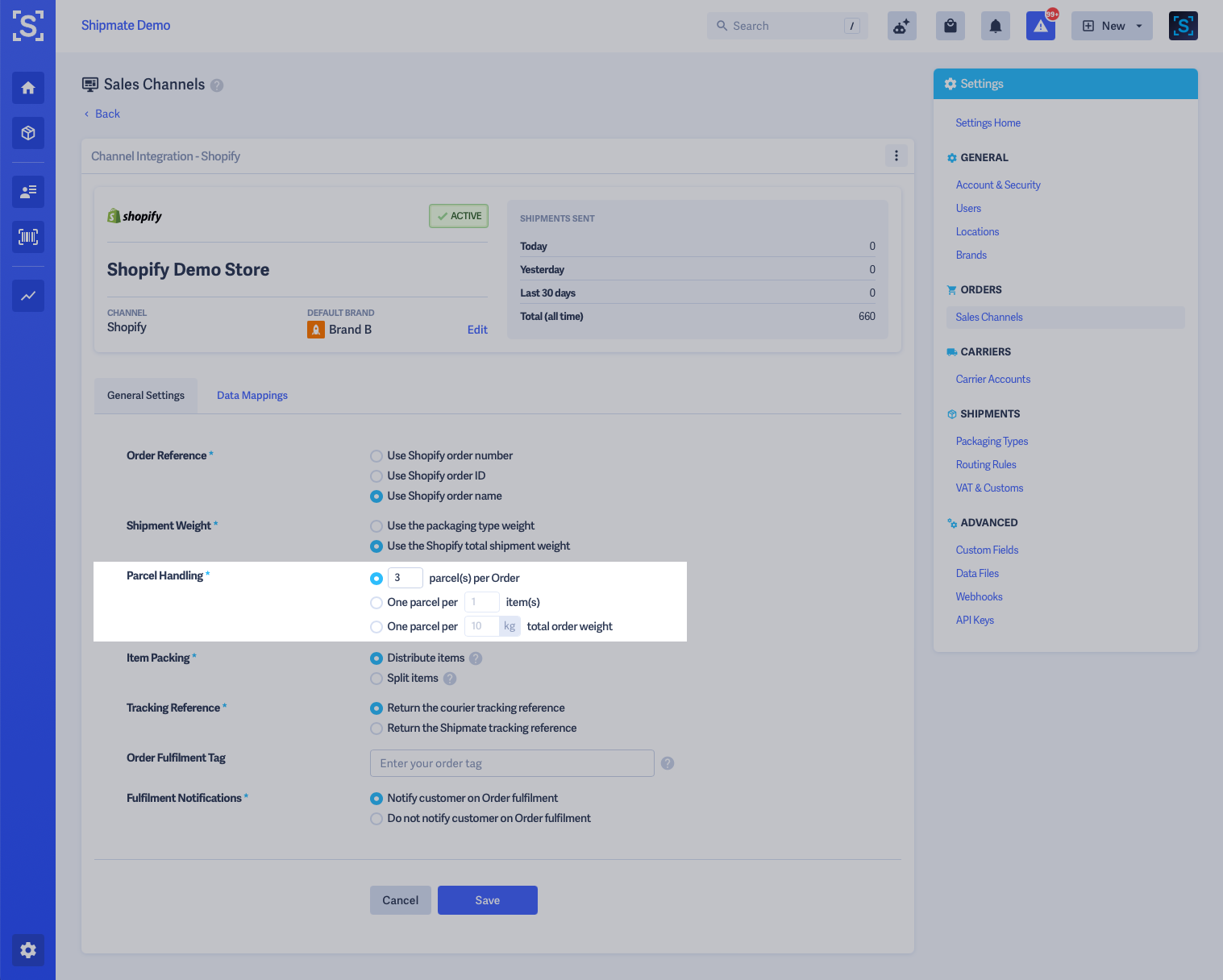The image size is (1223, 980).
Task: Edit the default brand Brand B
Action: (x=477, y=329)
